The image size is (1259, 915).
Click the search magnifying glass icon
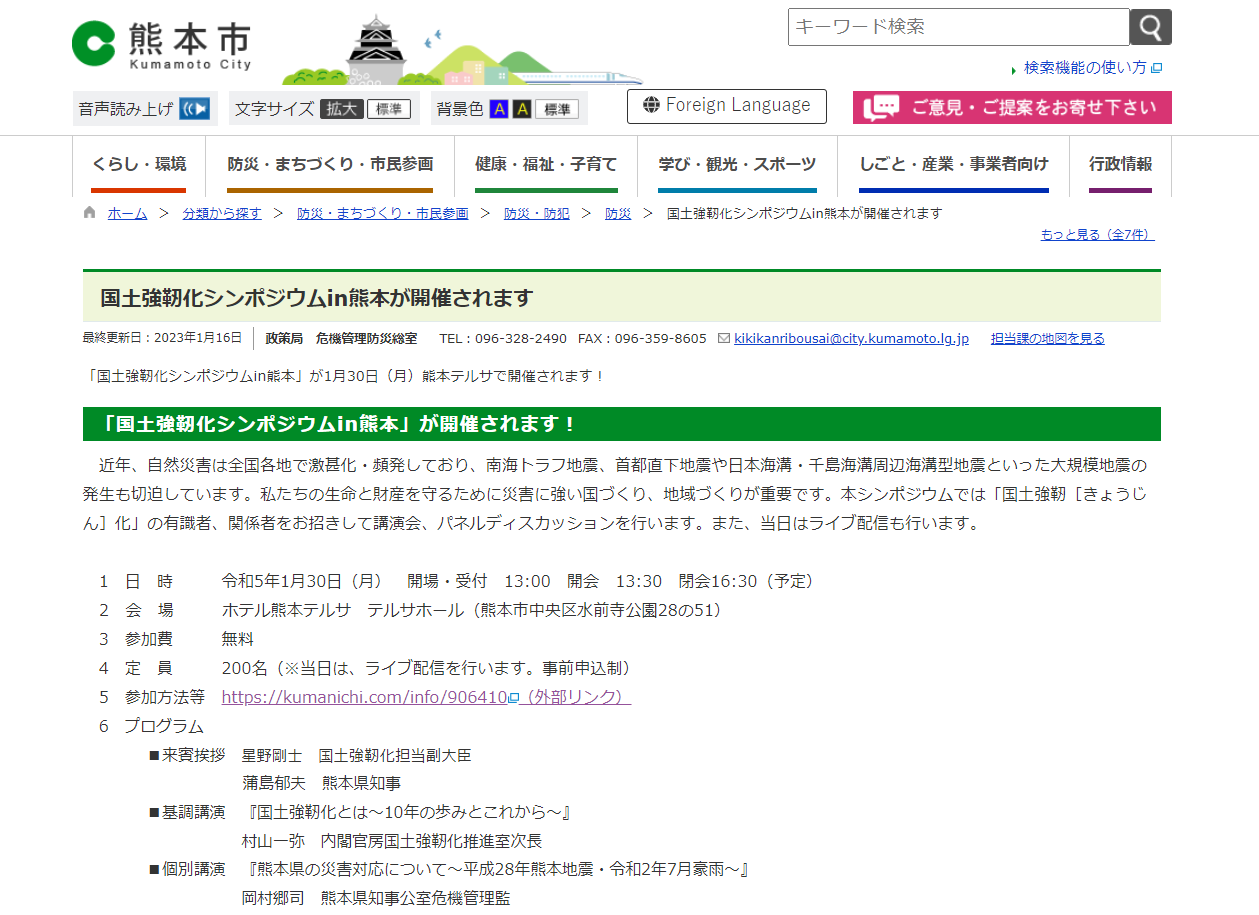pos(1149,27)
